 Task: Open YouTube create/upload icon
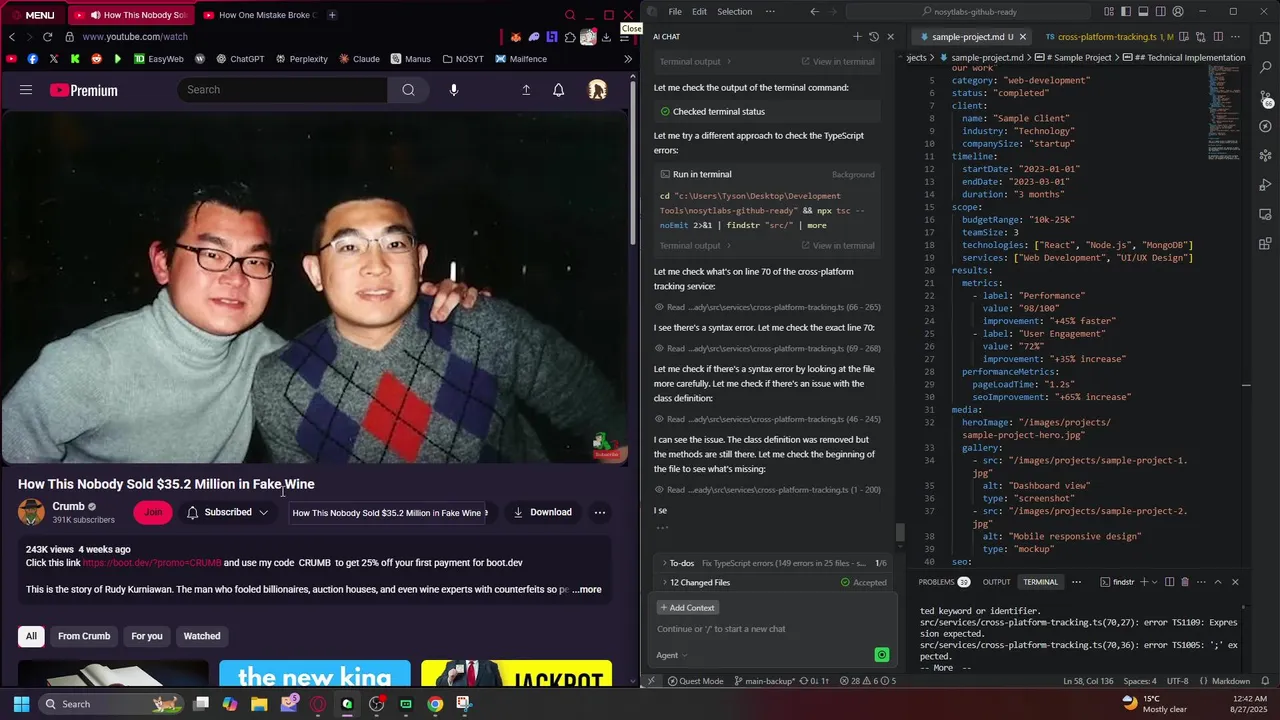tap(526, 90)
